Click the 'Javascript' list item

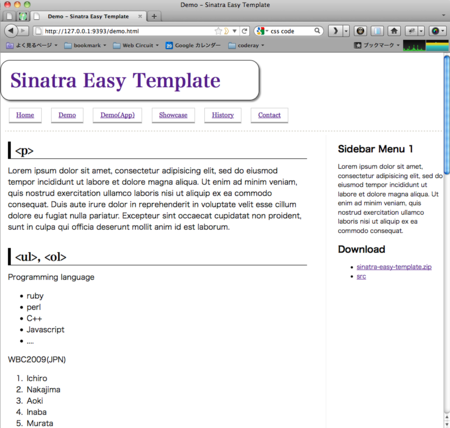pyautogui.click(x=45, y=329)
